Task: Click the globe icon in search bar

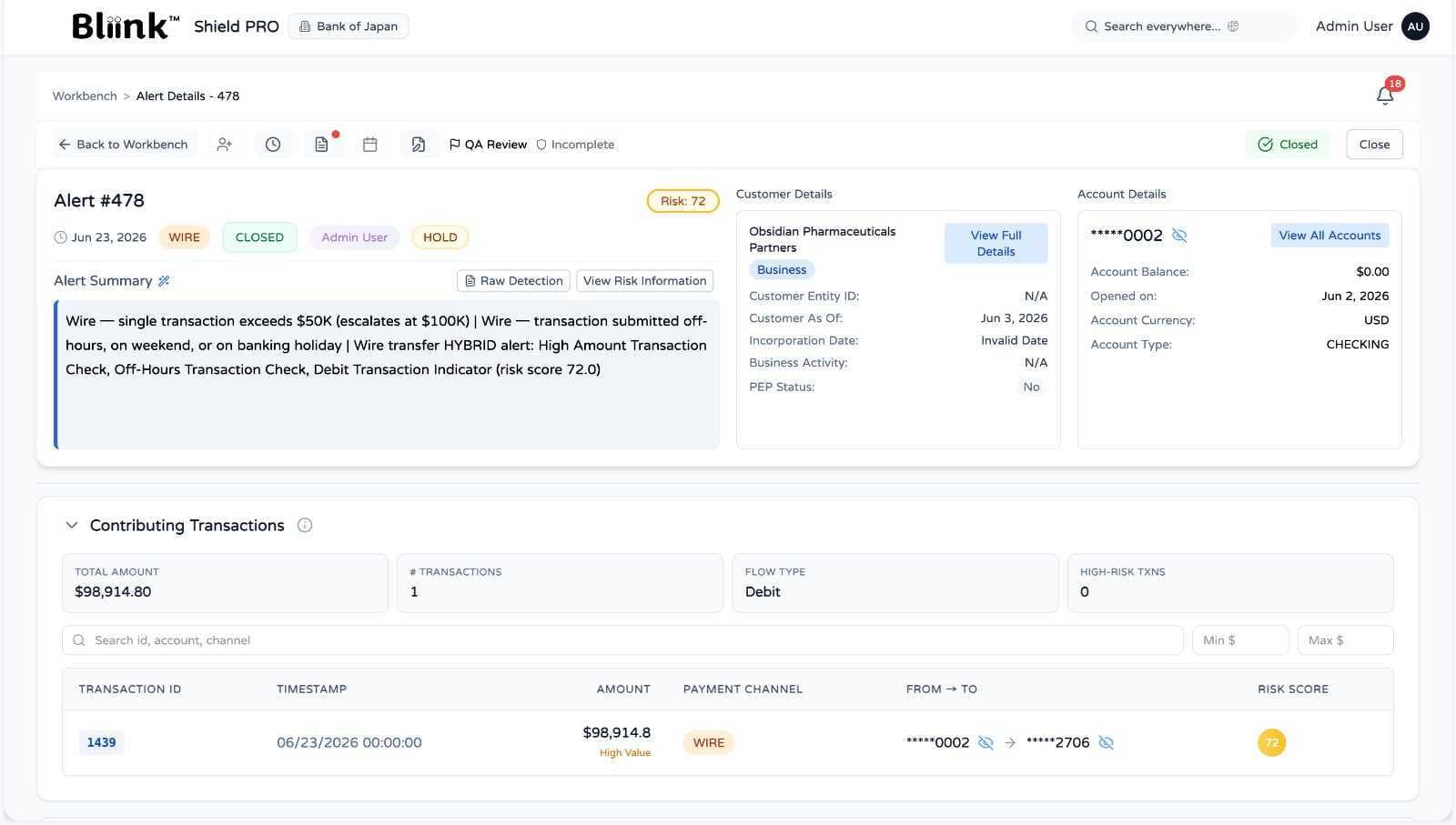Action: pyautogui.click(x=1233, y=26)
